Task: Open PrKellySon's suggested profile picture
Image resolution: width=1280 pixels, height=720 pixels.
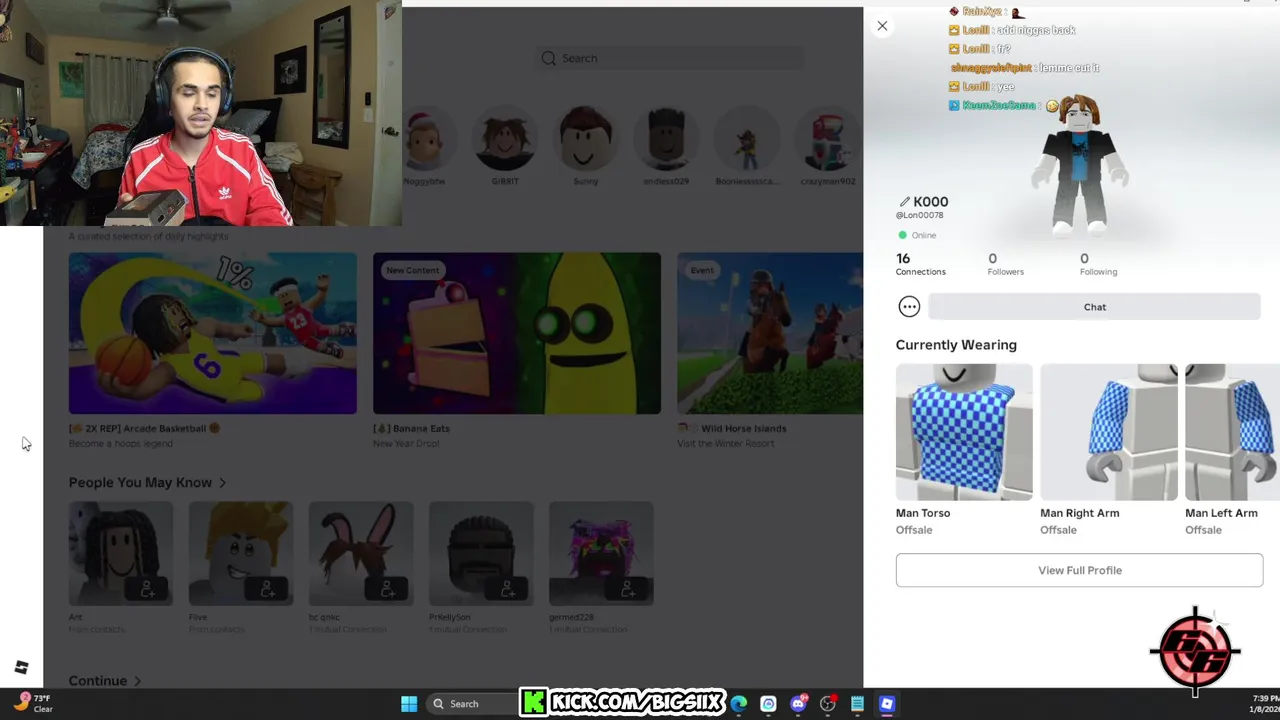Action: coord(481,553)
